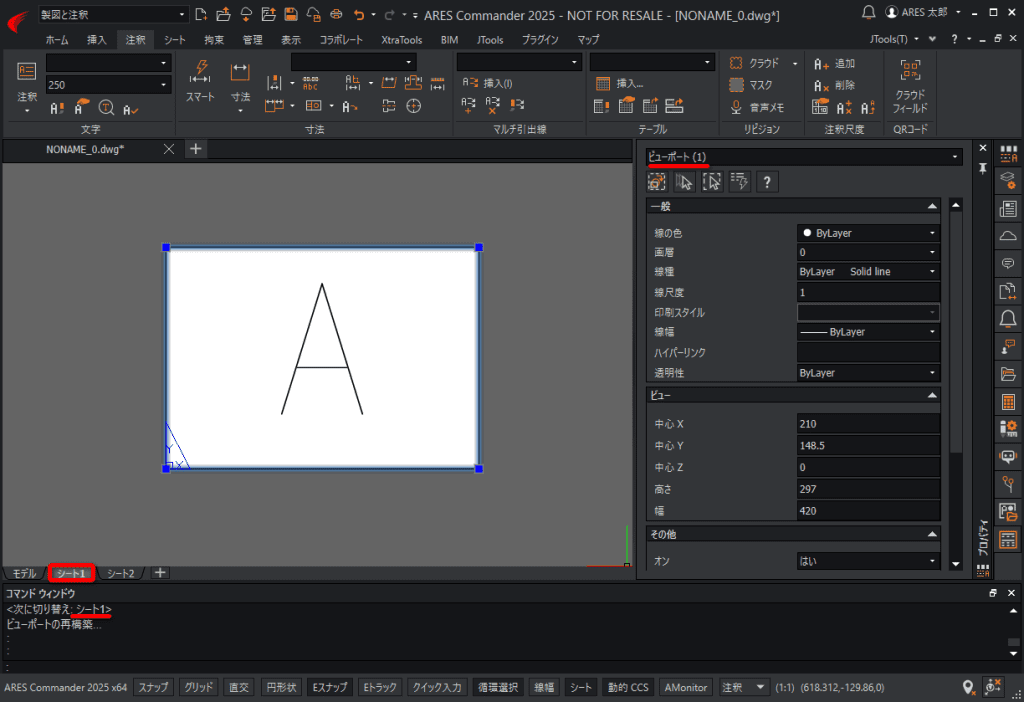This screenshot has width=1024, height=702.
Task: Click the help question mark in Properties panel
Action: pos(767,182)
